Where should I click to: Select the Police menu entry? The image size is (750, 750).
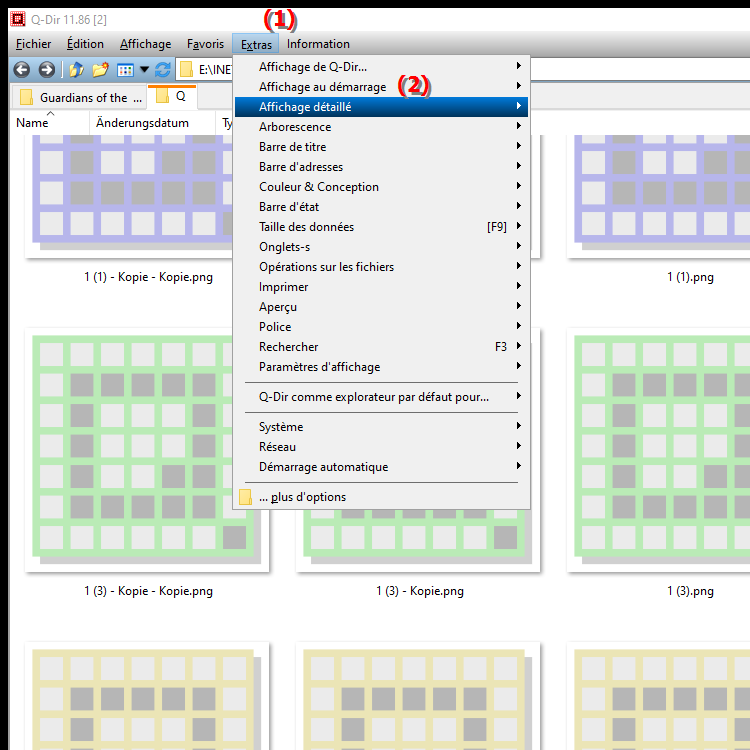(x=381, y=327)
